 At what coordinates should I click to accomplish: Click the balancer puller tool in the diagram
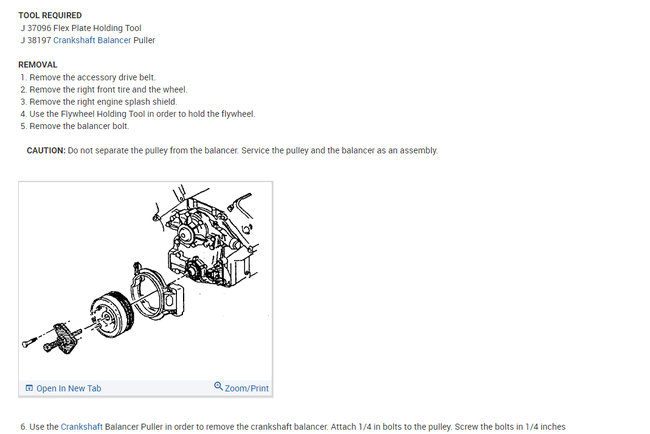click(62, 338)
